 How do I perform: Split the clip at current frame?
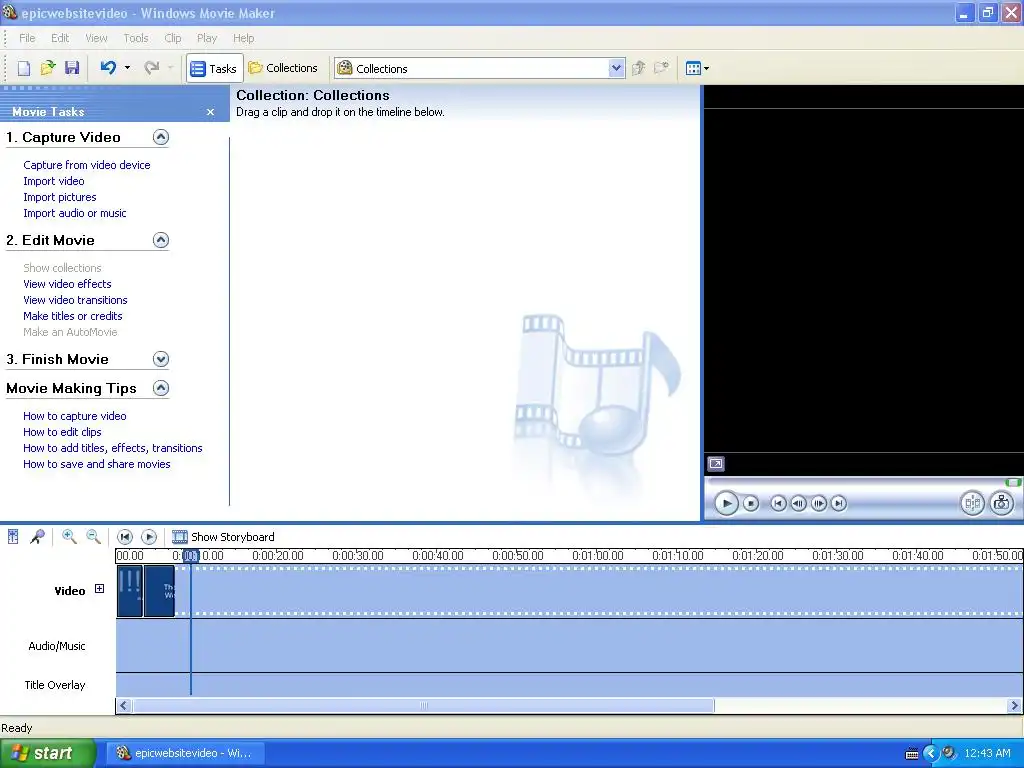972,503
